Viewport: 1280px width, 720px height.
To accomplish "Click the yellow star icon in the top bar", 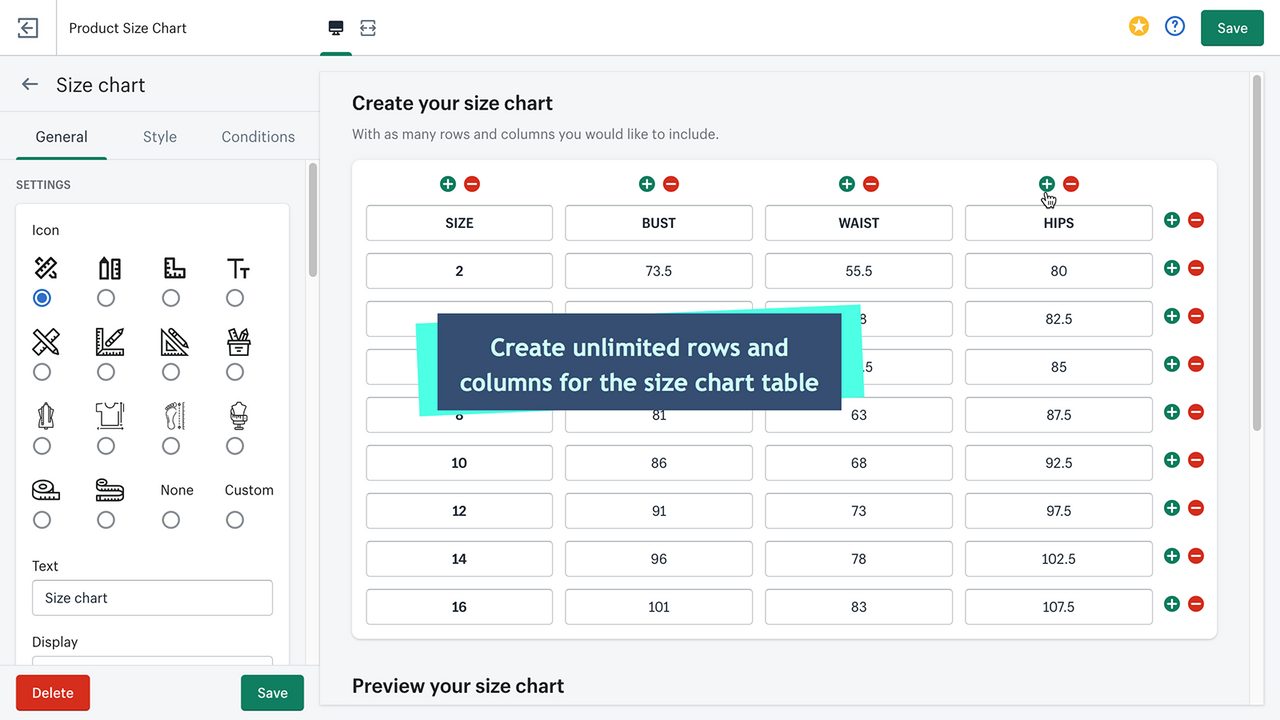I will 1139,26.
